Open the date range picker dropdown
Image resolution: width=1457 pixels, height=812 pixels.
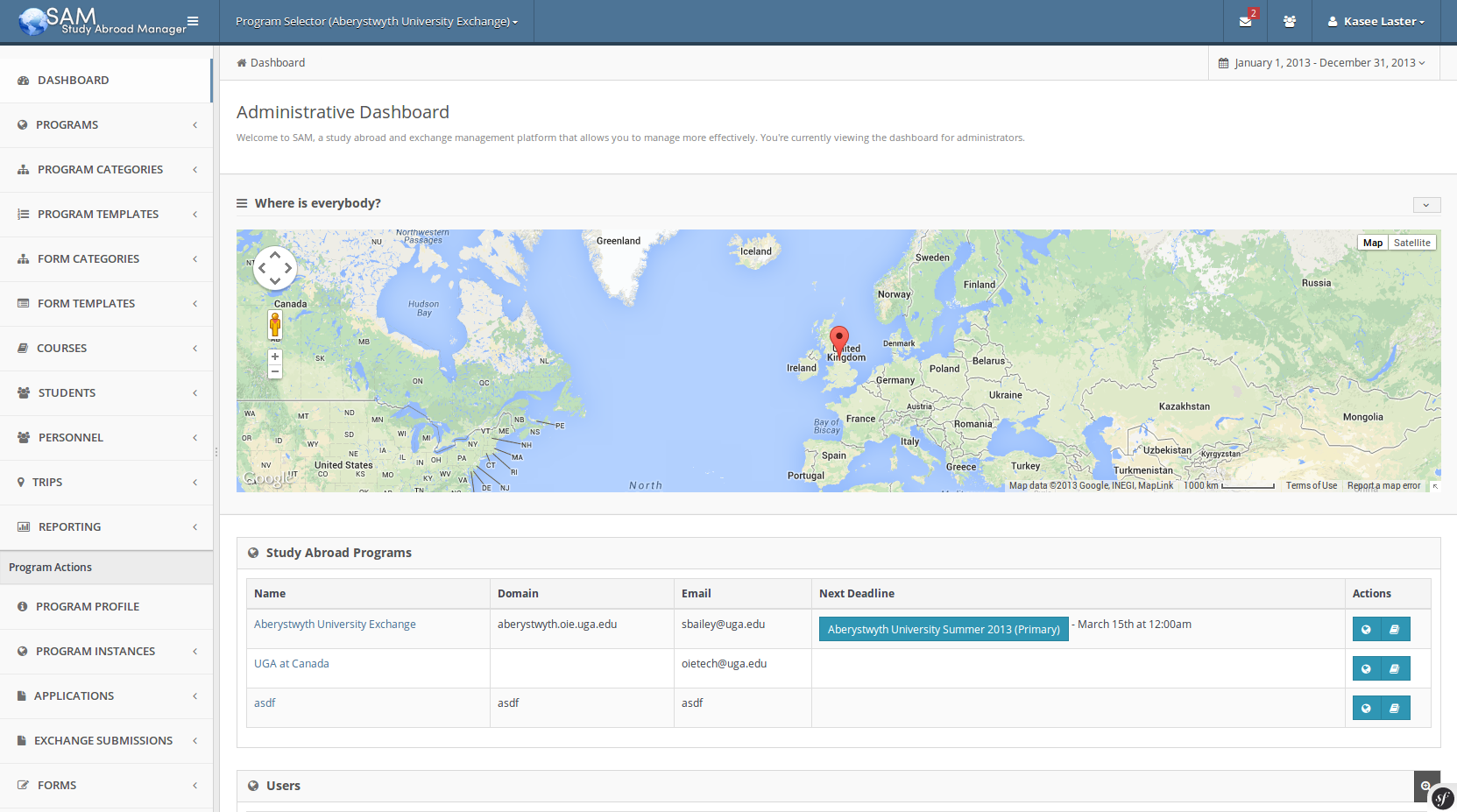tap(1322, 63)
